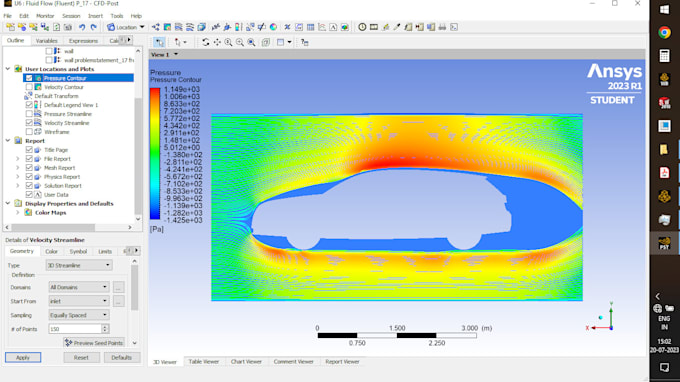Collapse the Report tree node
Viewport: 680px width, 382px height.
pos(8,141)
